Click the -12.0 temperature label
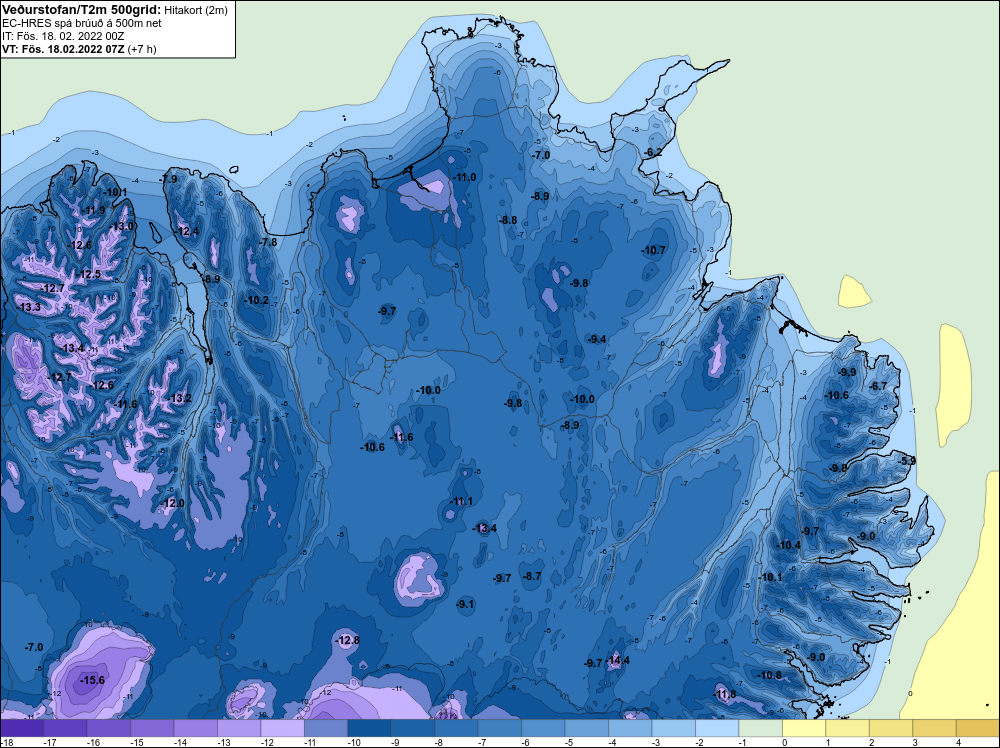 pyautogui.click(x=172, y=503)
